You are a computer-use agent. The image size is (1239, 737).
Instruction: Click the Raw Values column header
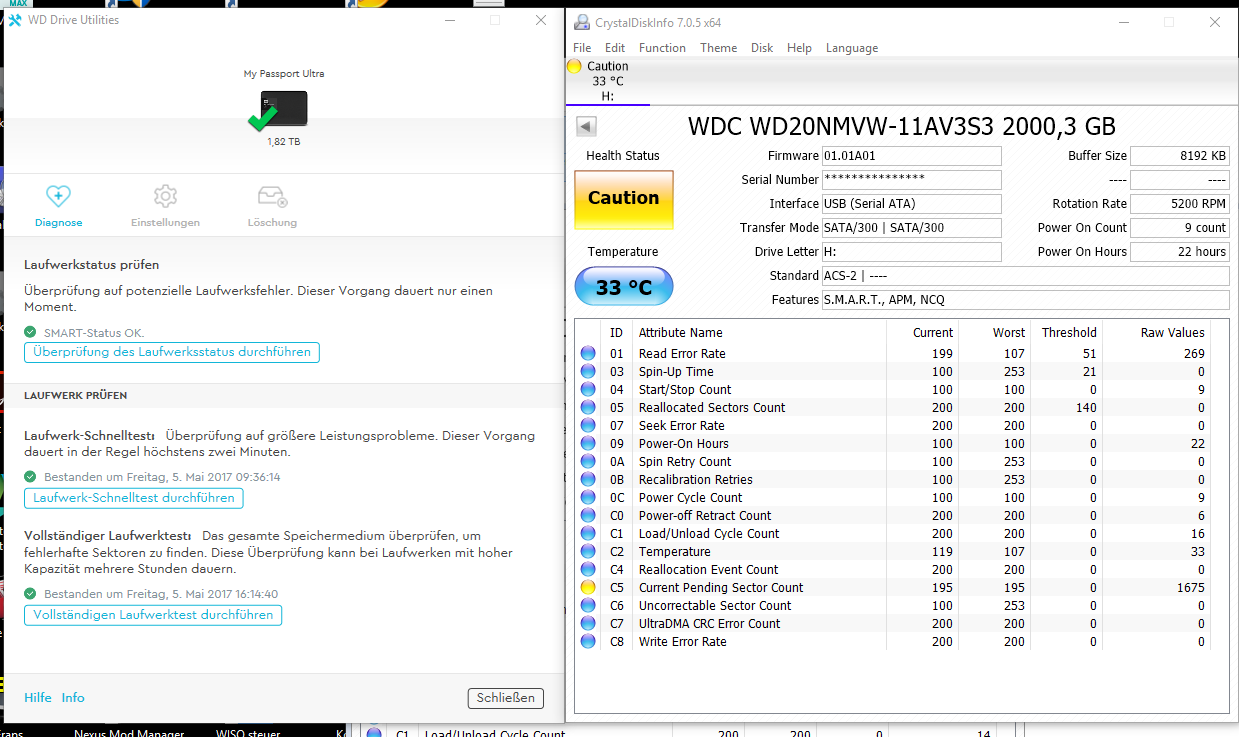1173,333
